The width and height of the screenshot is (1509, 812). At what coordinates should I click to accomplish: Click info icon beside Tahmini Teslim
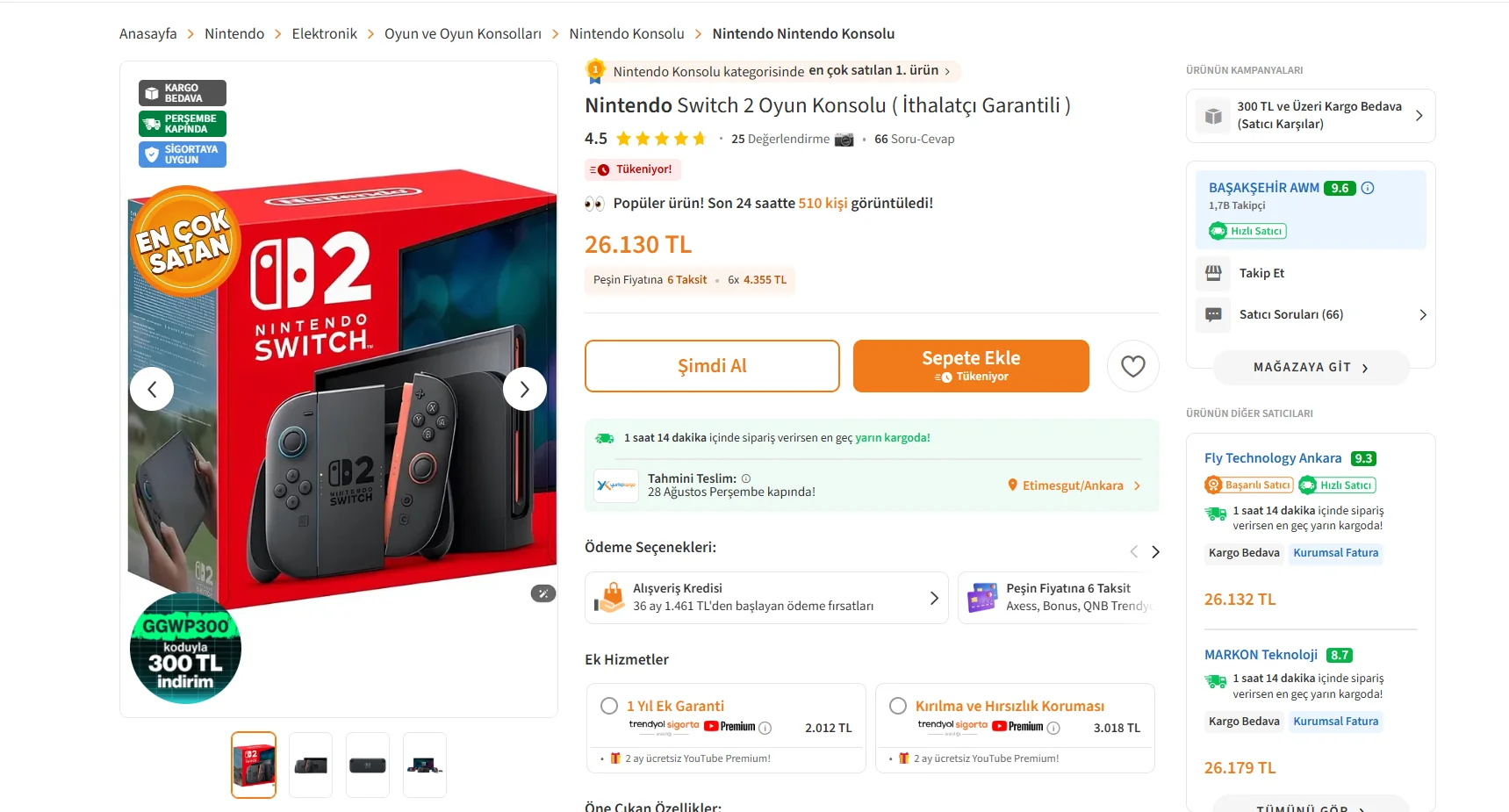(x=746, y=478)
